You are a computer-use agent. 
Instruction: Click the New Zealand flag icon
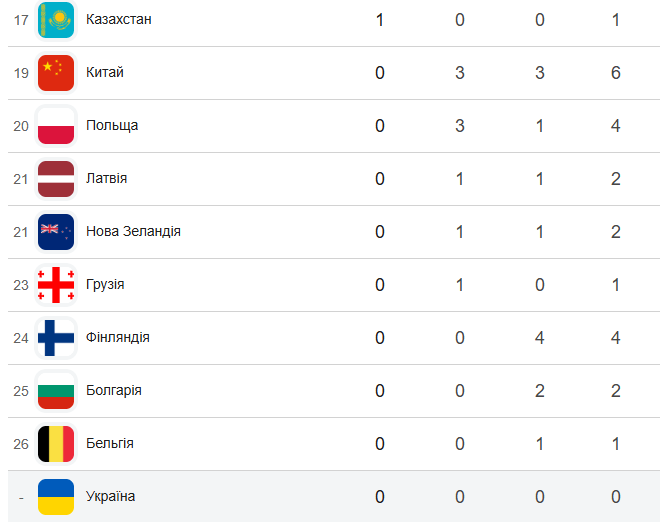[56, 231]
